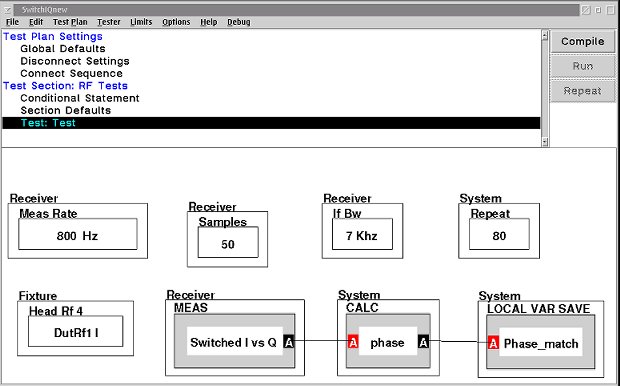The image size is (620, 386).
Task: Click the red A input port on Phase_match
Action: 493,343
